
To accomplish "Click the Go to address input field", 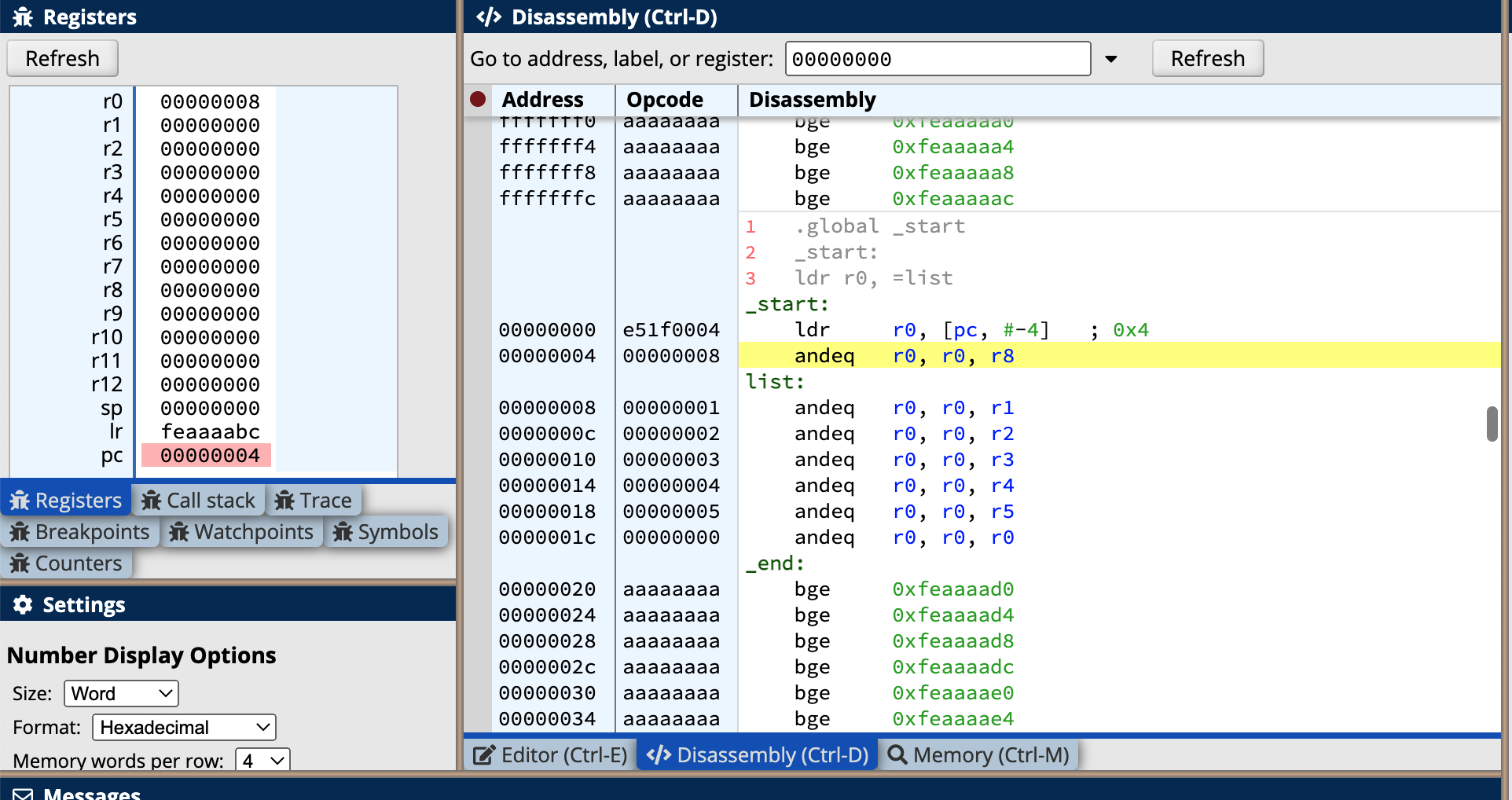I will click(x=937, y=59).
